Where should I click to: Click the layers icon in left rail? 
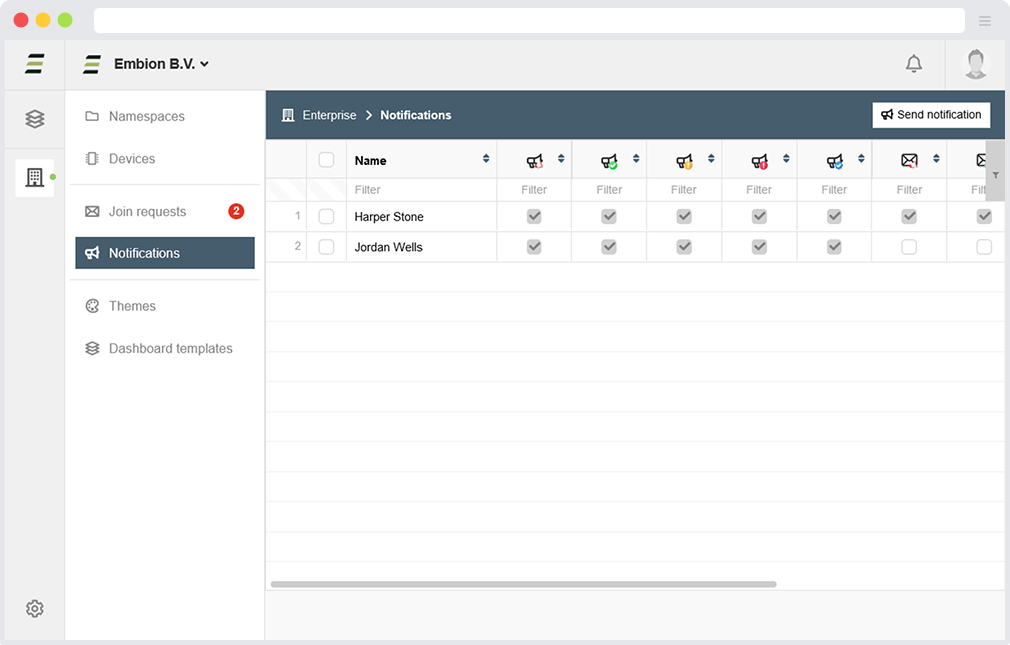pyautogui.click(x=35, y=119)
